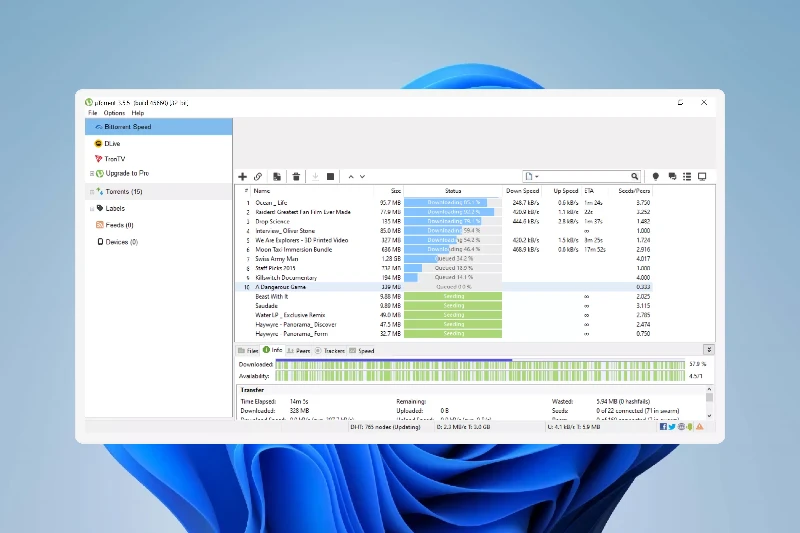Click the Remove Torrent trash icon
The width and height of the screenshot is (800, 533).
tap(296, 177)
